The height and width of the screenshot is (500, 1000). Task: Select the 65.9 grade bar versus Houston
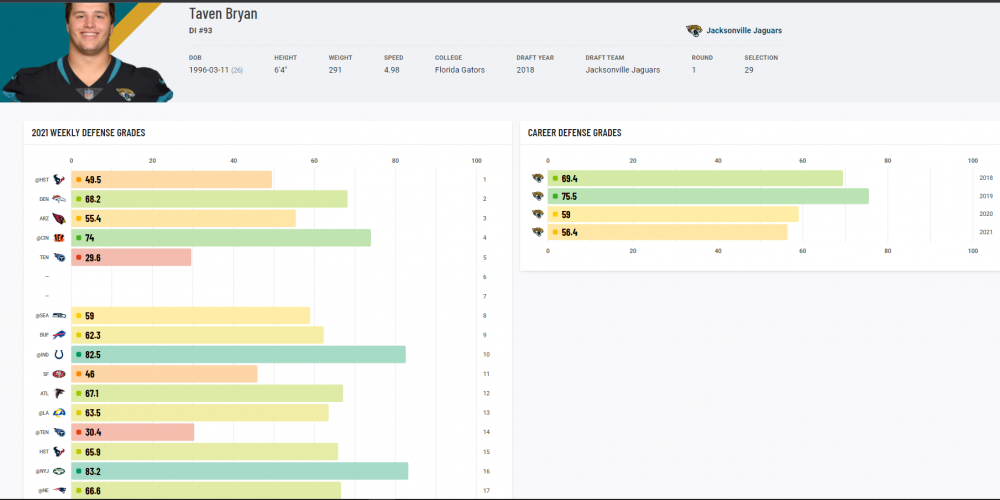coord(205,452)
